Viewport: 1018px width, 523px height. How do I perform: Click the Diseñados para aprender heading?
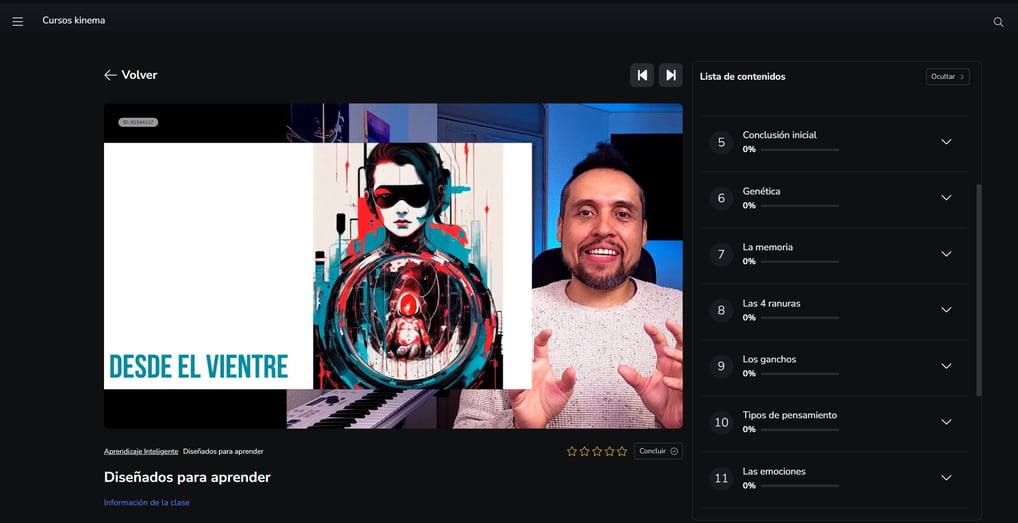pos(187,478)
